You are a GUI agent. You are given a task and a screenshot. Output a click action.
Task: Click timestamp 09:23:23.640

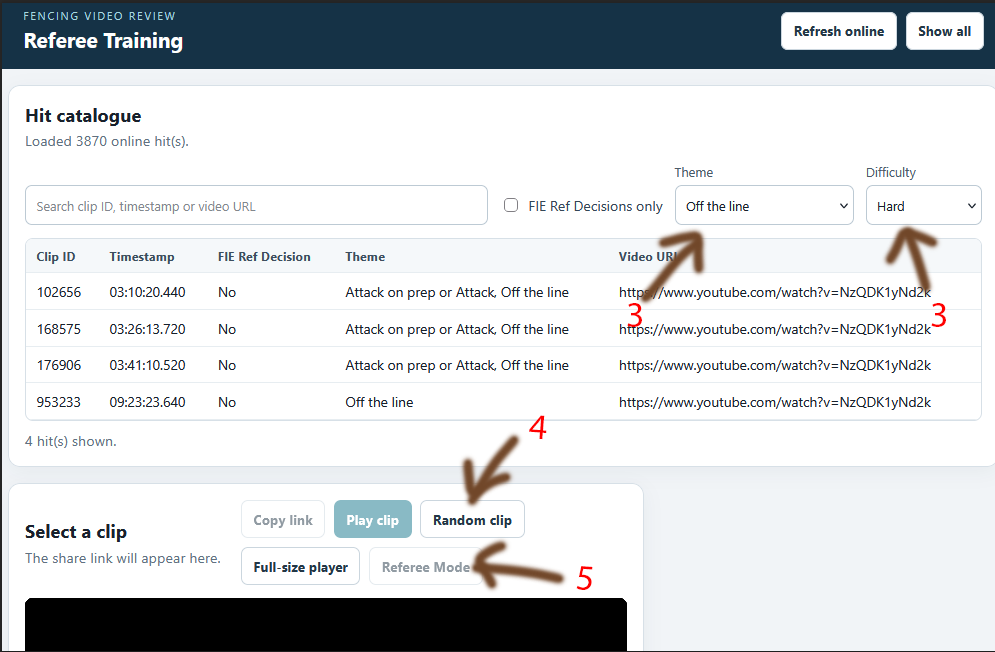pos(147,402)
